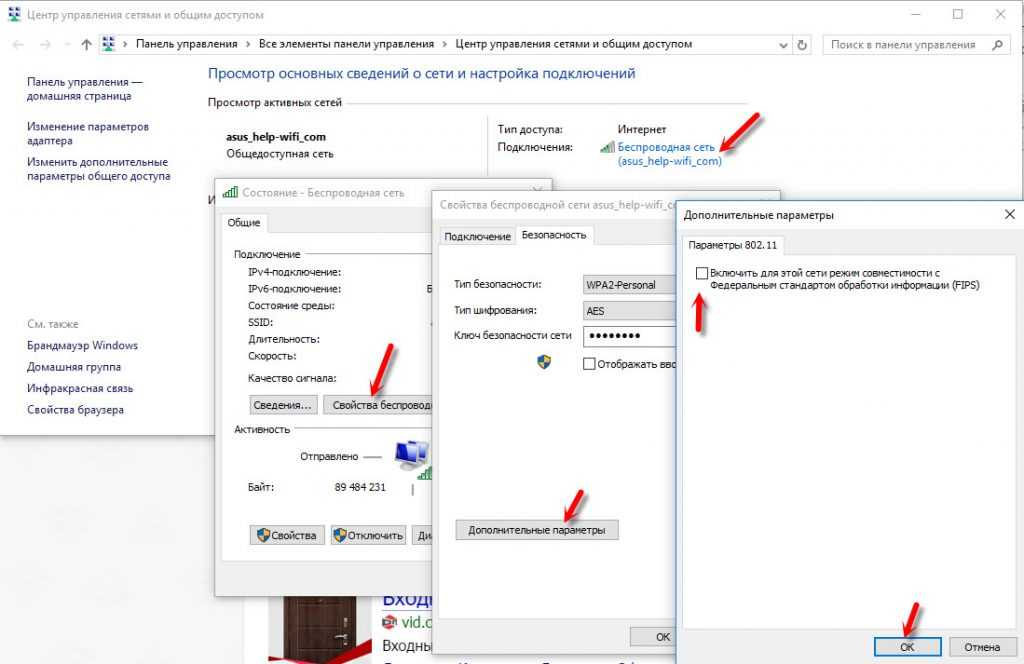Click the magnifier icon in search box

pyautogui.click(x=996, y=45)
